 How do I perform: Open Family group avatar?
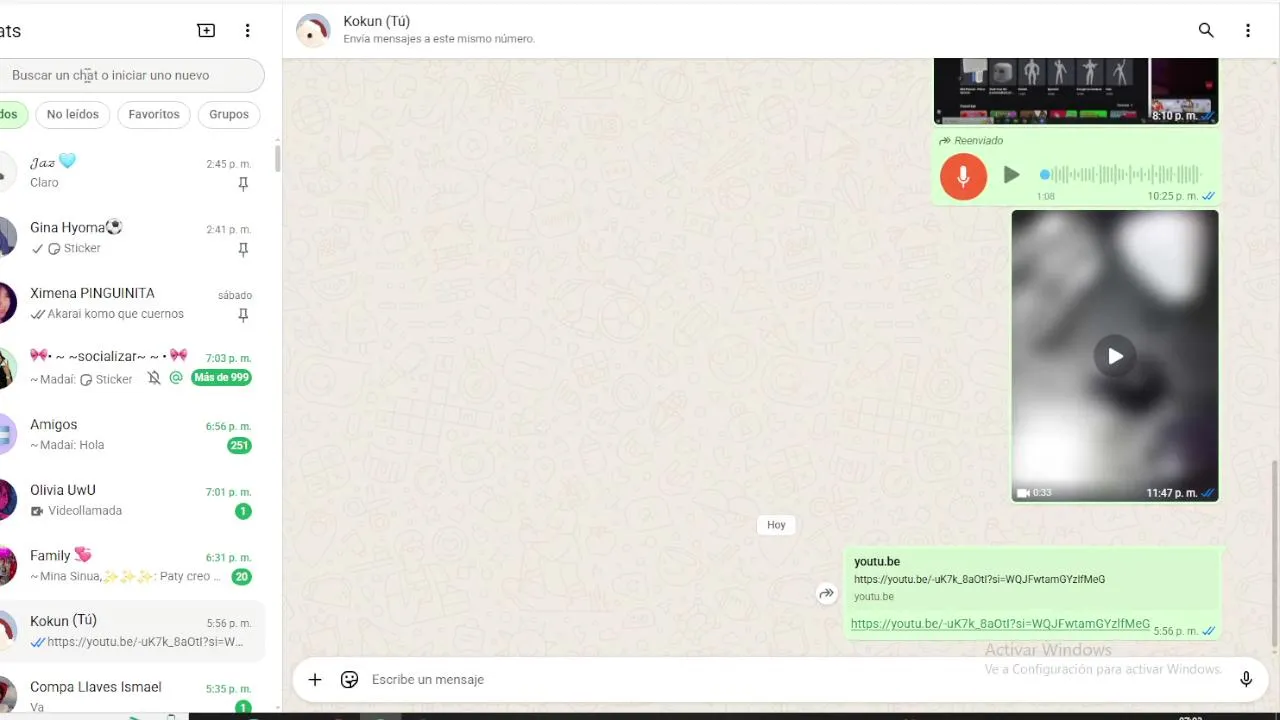pyautogui.click(x=6, y=566)
